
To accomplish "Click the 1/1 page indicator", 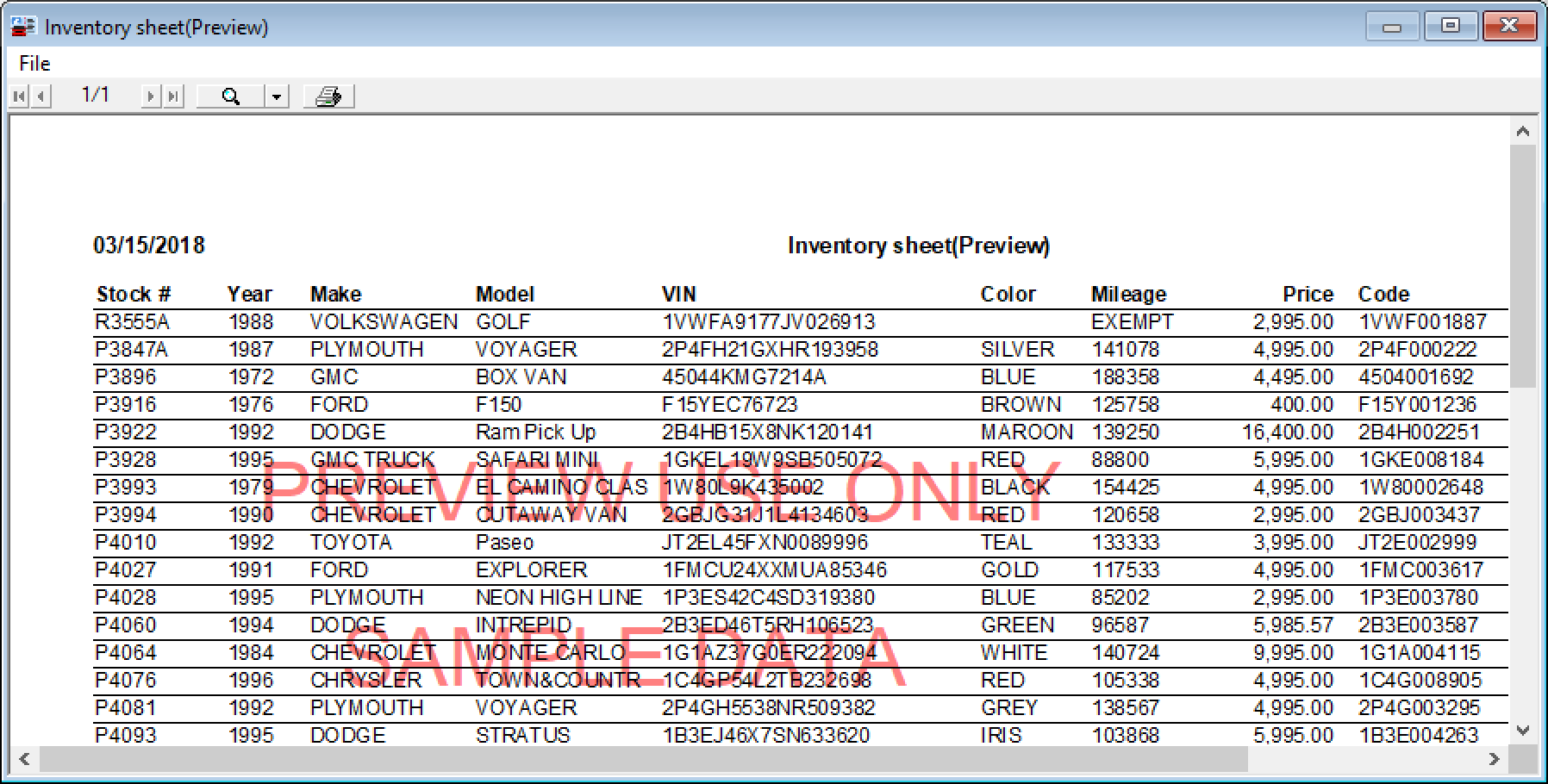I will [x=95, y=95].
